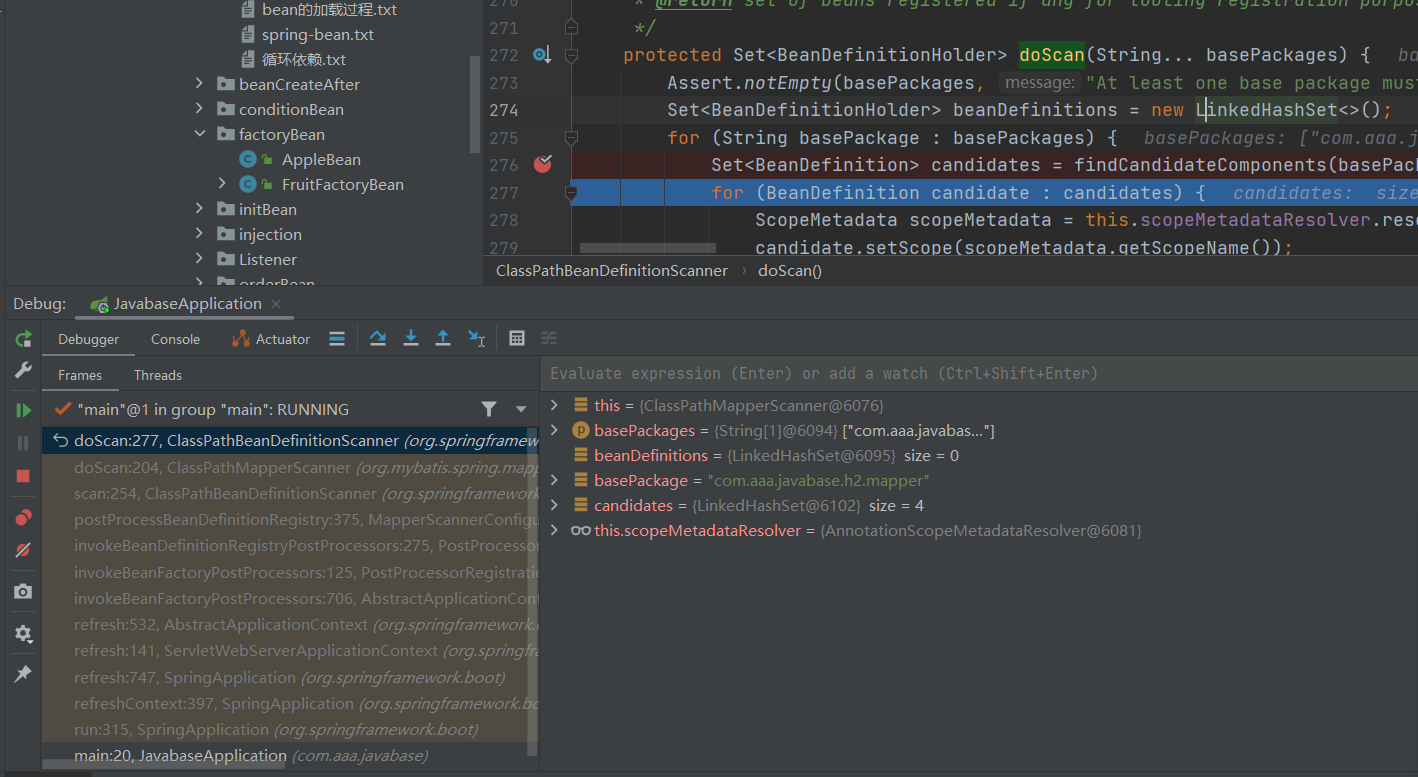Step out of current method
The image size is (1418, 777).
(x=443, y=339)
